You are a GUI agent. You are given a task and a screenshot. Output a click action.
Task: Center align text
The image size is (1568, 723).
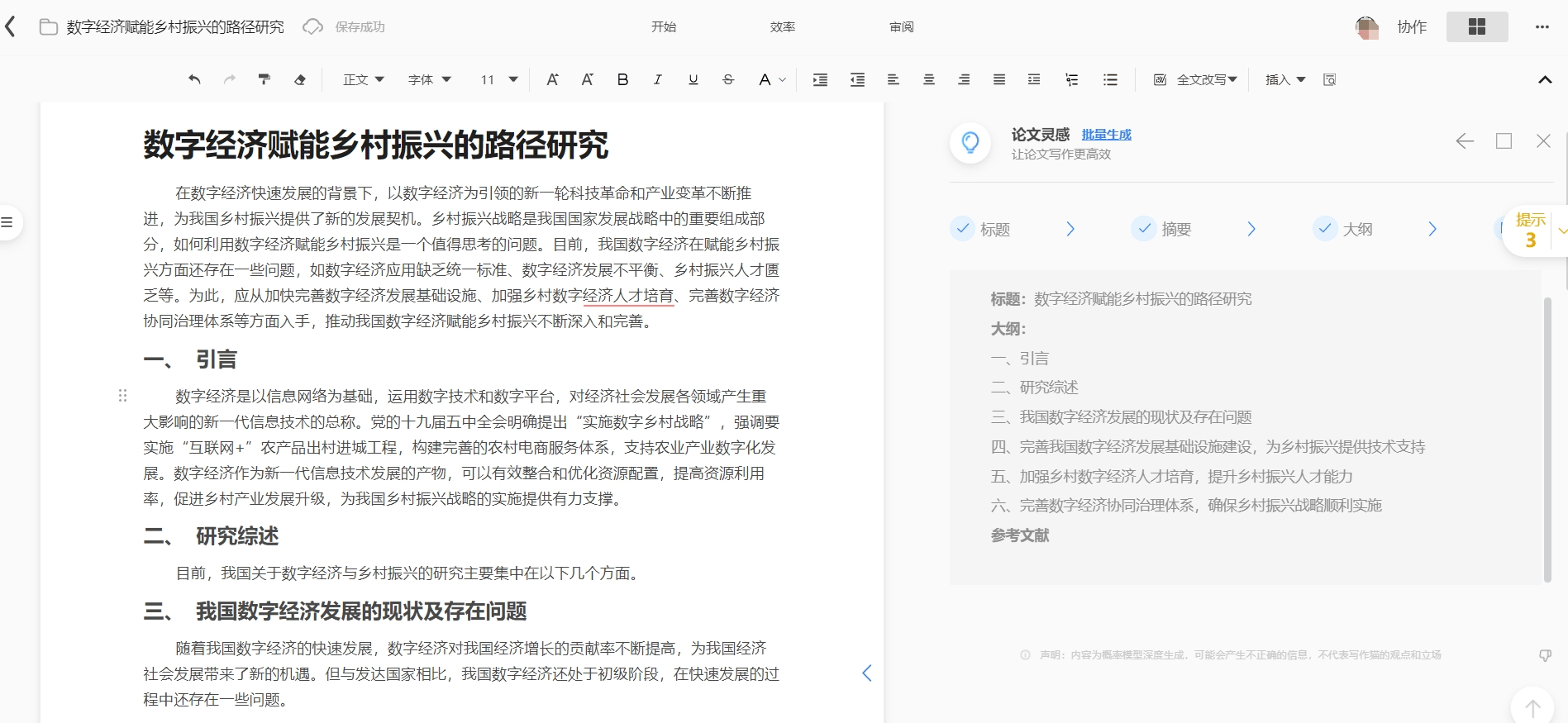point(929,79)
